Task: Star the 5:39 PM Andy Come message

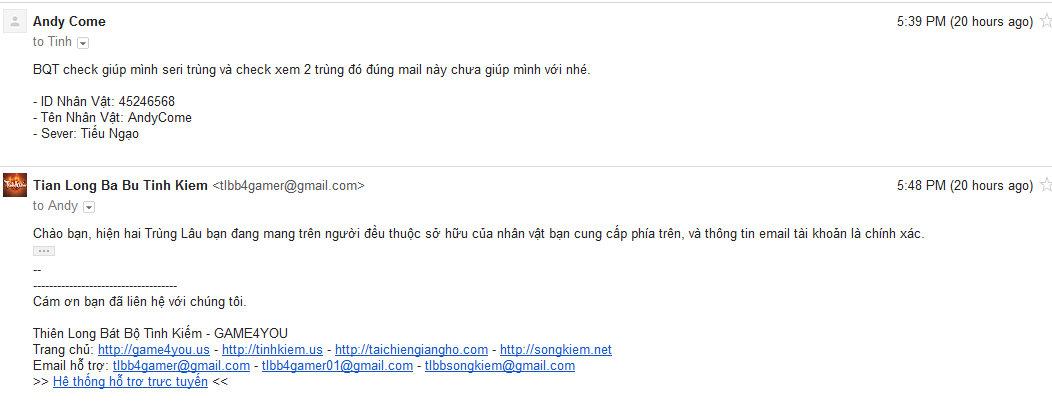Action: click(1046, 21)
